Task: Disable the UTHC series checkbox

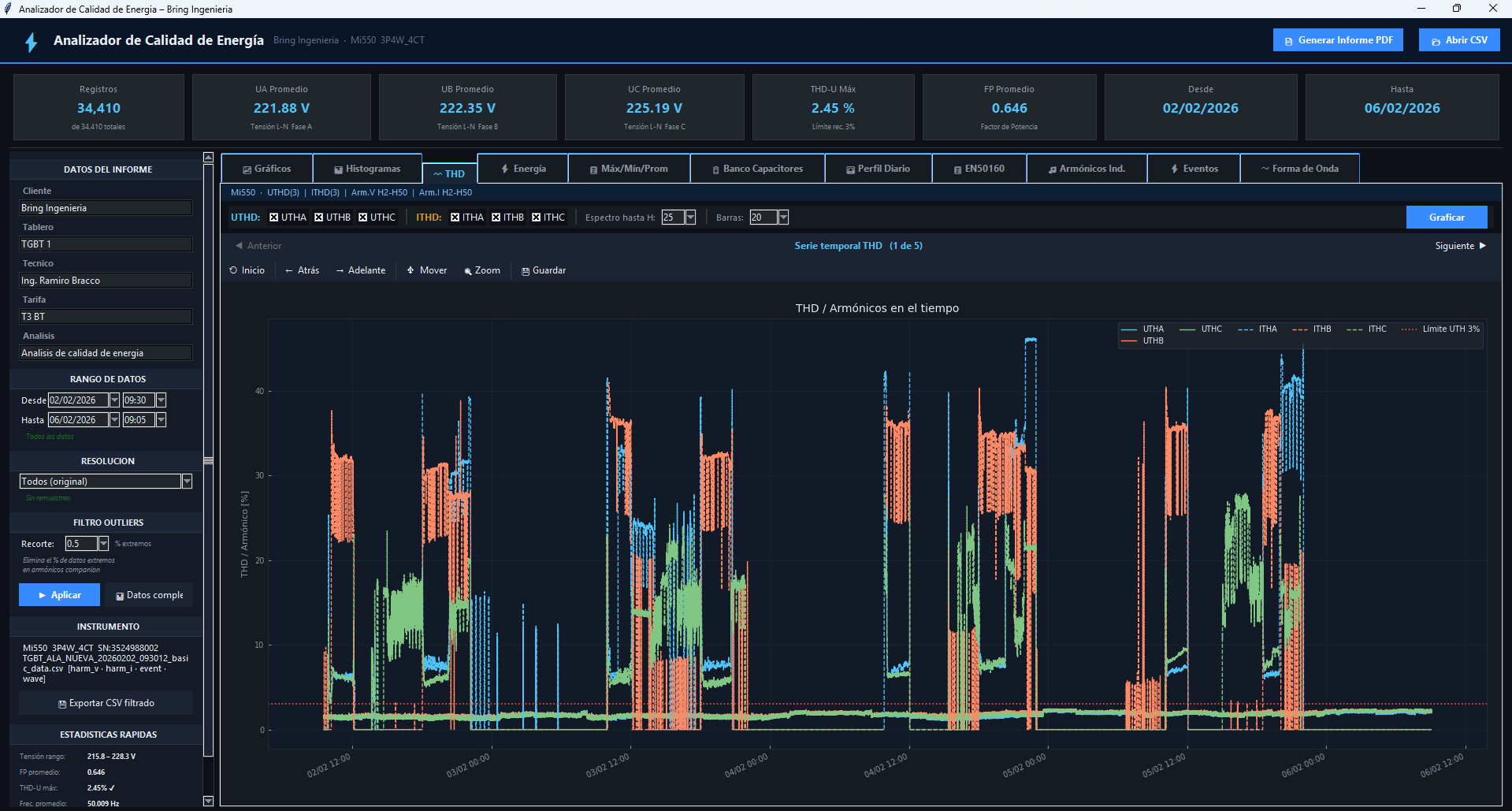Action: (363, 218)
